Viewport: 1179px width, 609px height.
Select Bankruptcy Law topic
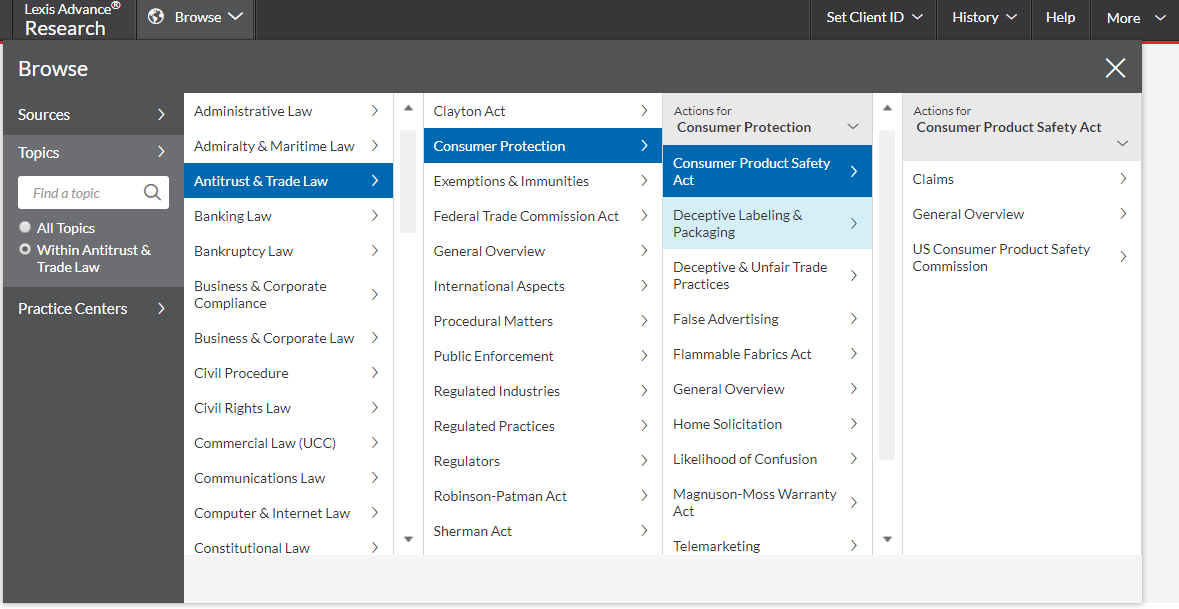pyautogui.click(x=288, y=251)
